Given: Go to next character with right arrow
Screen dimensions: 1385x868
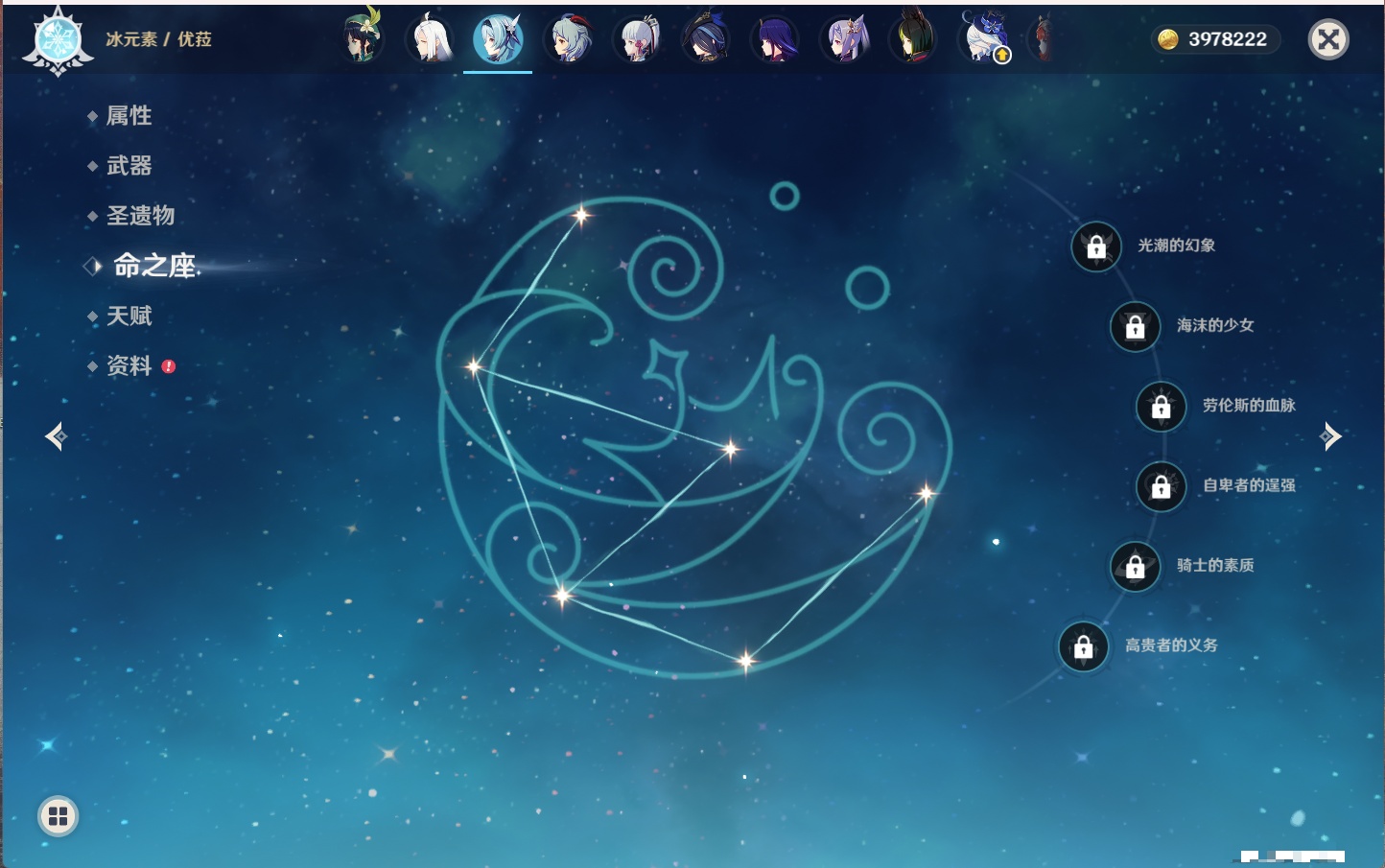Looking at the screenshot, I should [1330, 436].
